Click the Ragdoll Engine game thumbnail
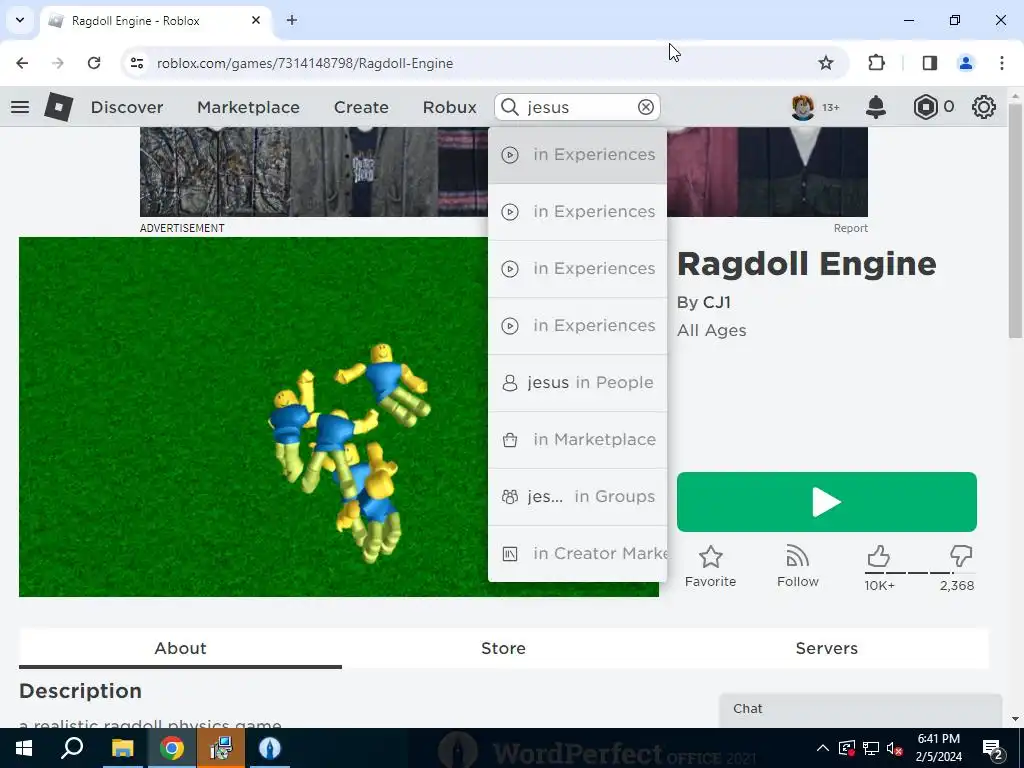The image size is (1024, 768). pyautogui.click(x=253, y=417)
